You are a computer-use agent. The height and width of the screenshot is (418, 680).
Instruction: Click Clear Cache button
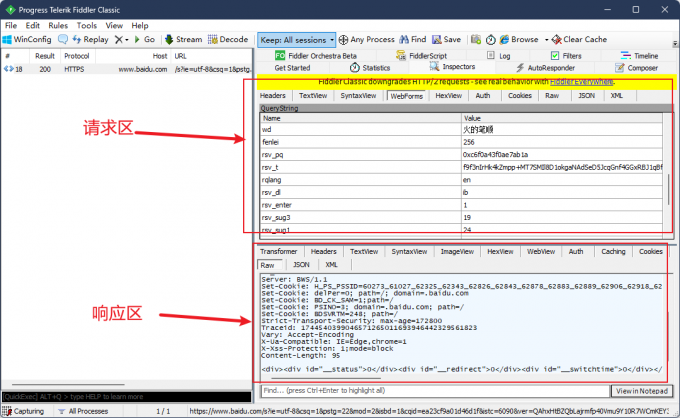coord(579,39)
